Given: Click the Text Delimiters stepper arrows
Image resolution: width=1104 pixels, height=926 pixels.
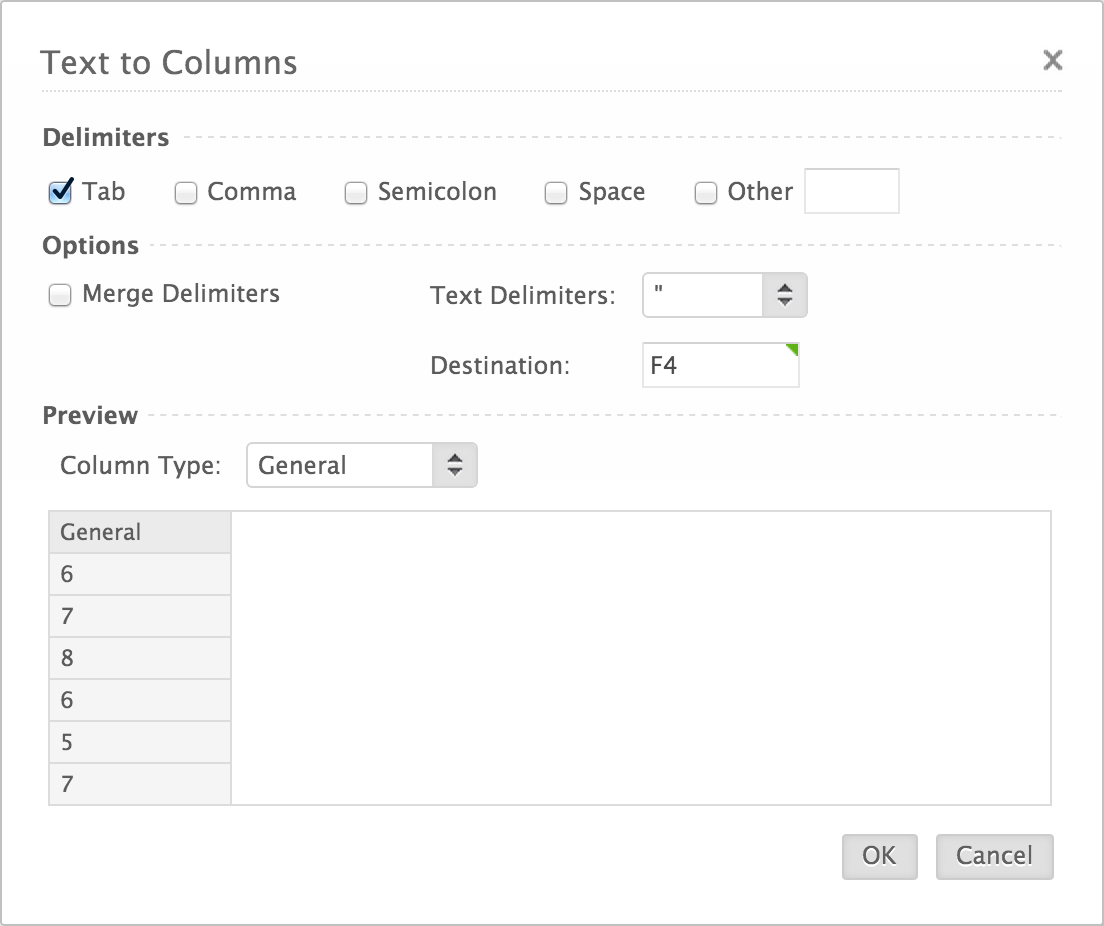Looking at the screenshot, I should 785,295.
